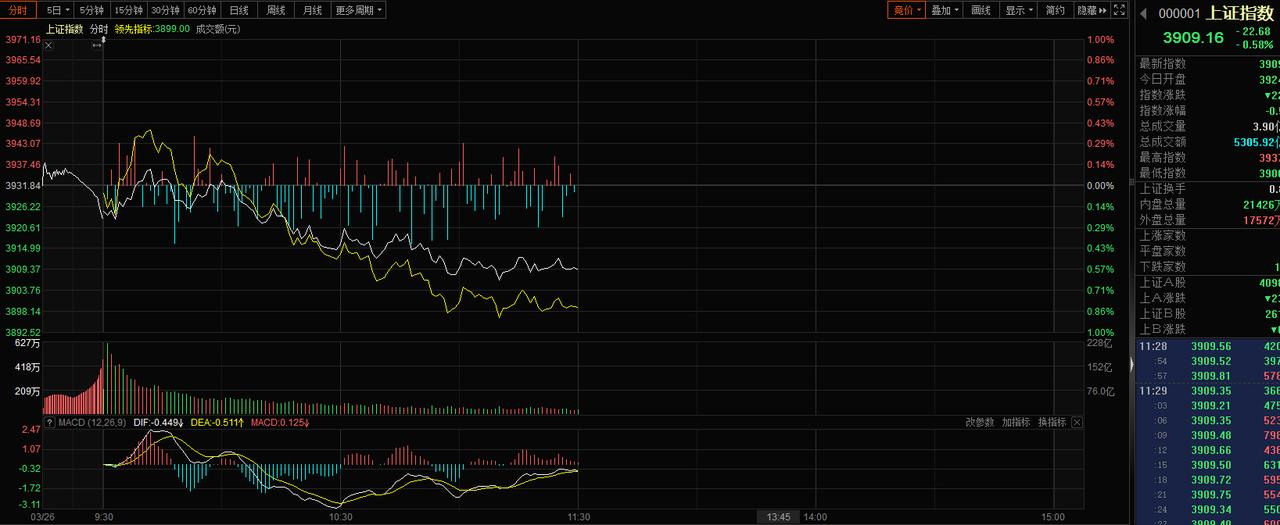Show the 月线 monthly chart

[313, 10]
